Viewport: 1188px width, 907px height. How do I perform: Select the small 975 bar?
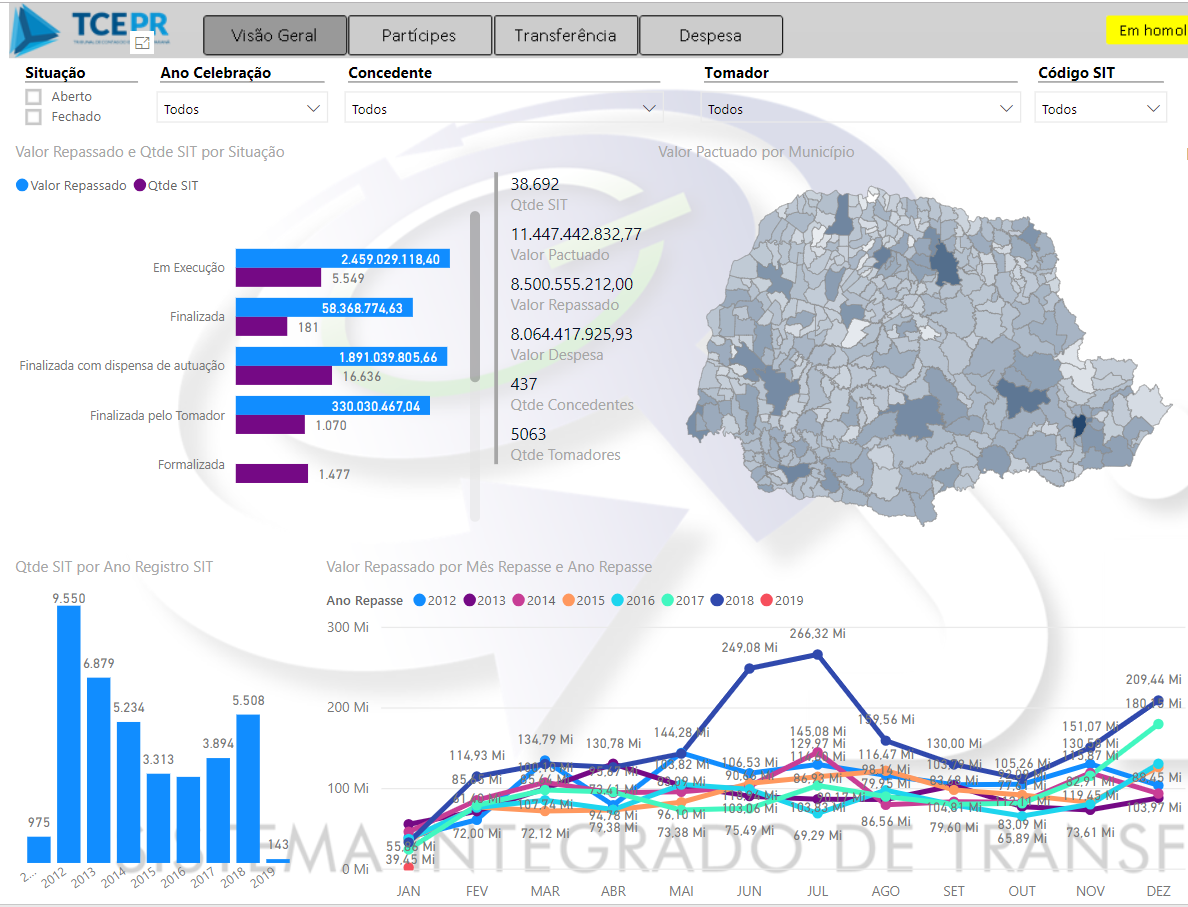pos(39,849)
